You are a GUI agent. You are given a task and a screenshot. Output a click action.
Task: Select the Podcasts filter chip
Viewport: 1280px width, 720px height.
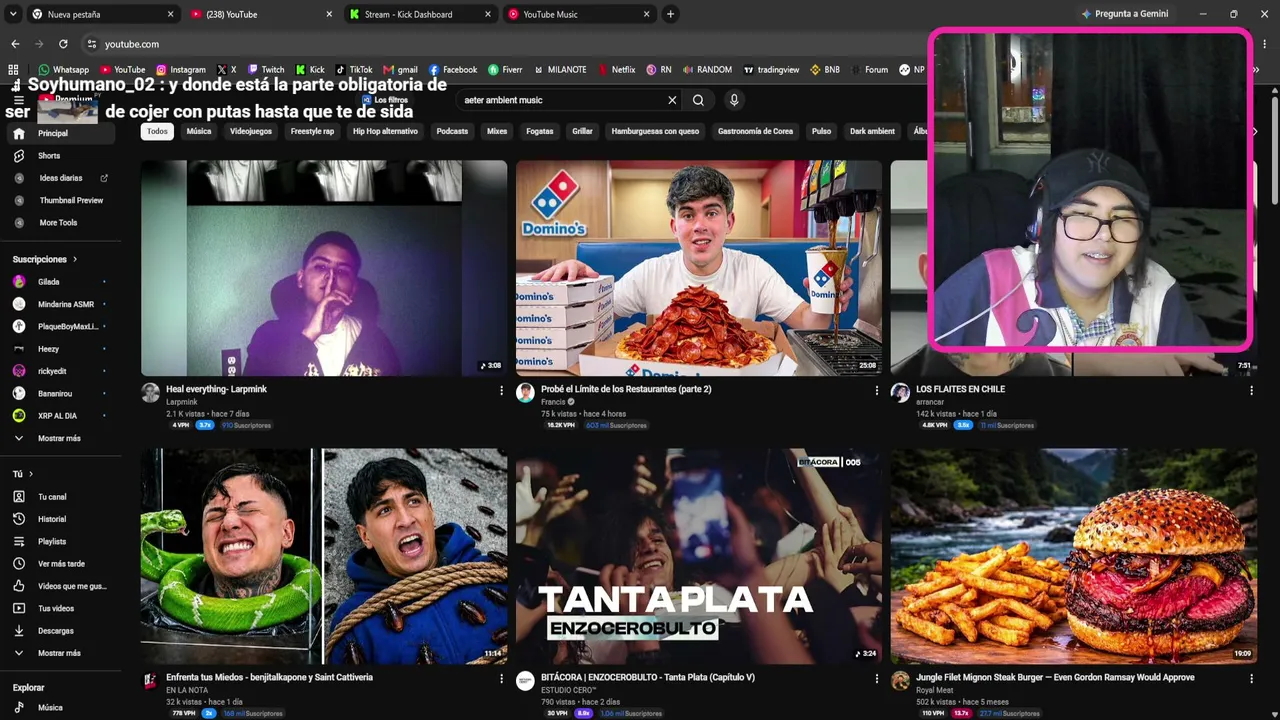452,131
